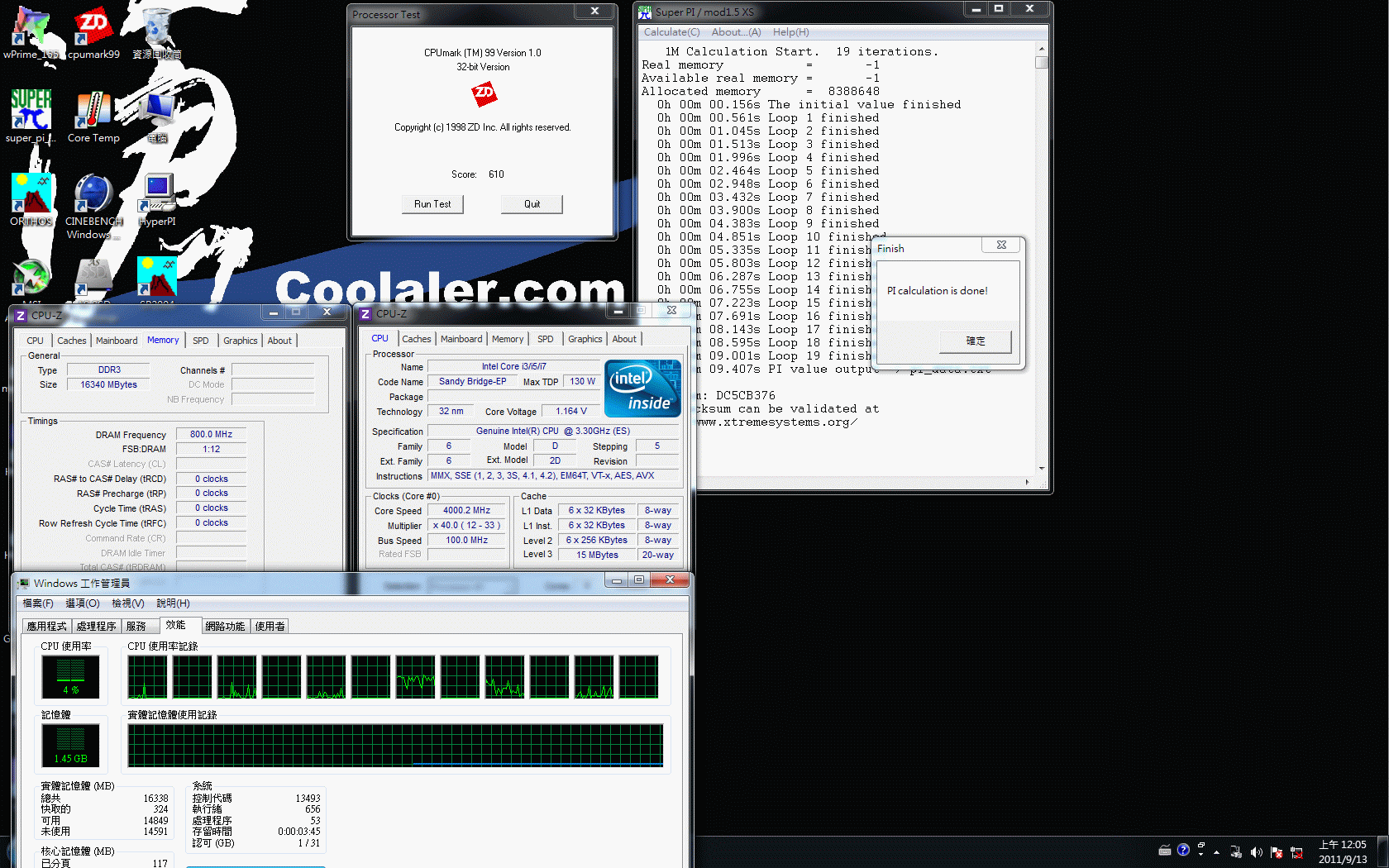1389x868 pixels.
Task: Switch to 網路功能 tab in Task Manager
Action: click(225, 627)
